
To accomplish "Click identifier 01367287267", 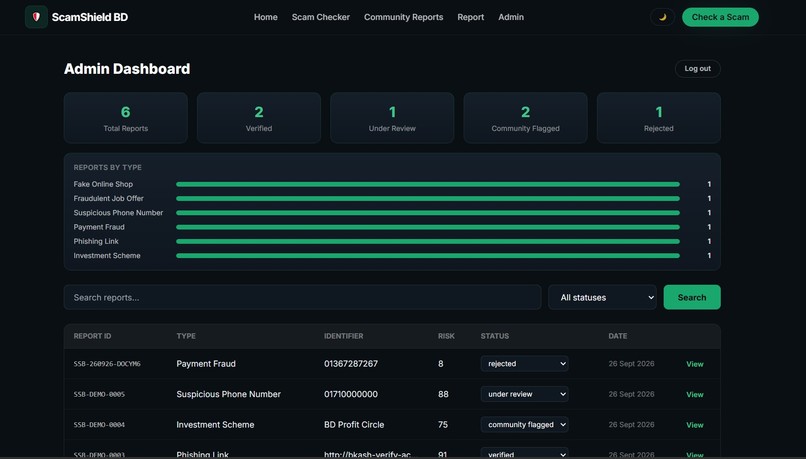I will point(351,363).
